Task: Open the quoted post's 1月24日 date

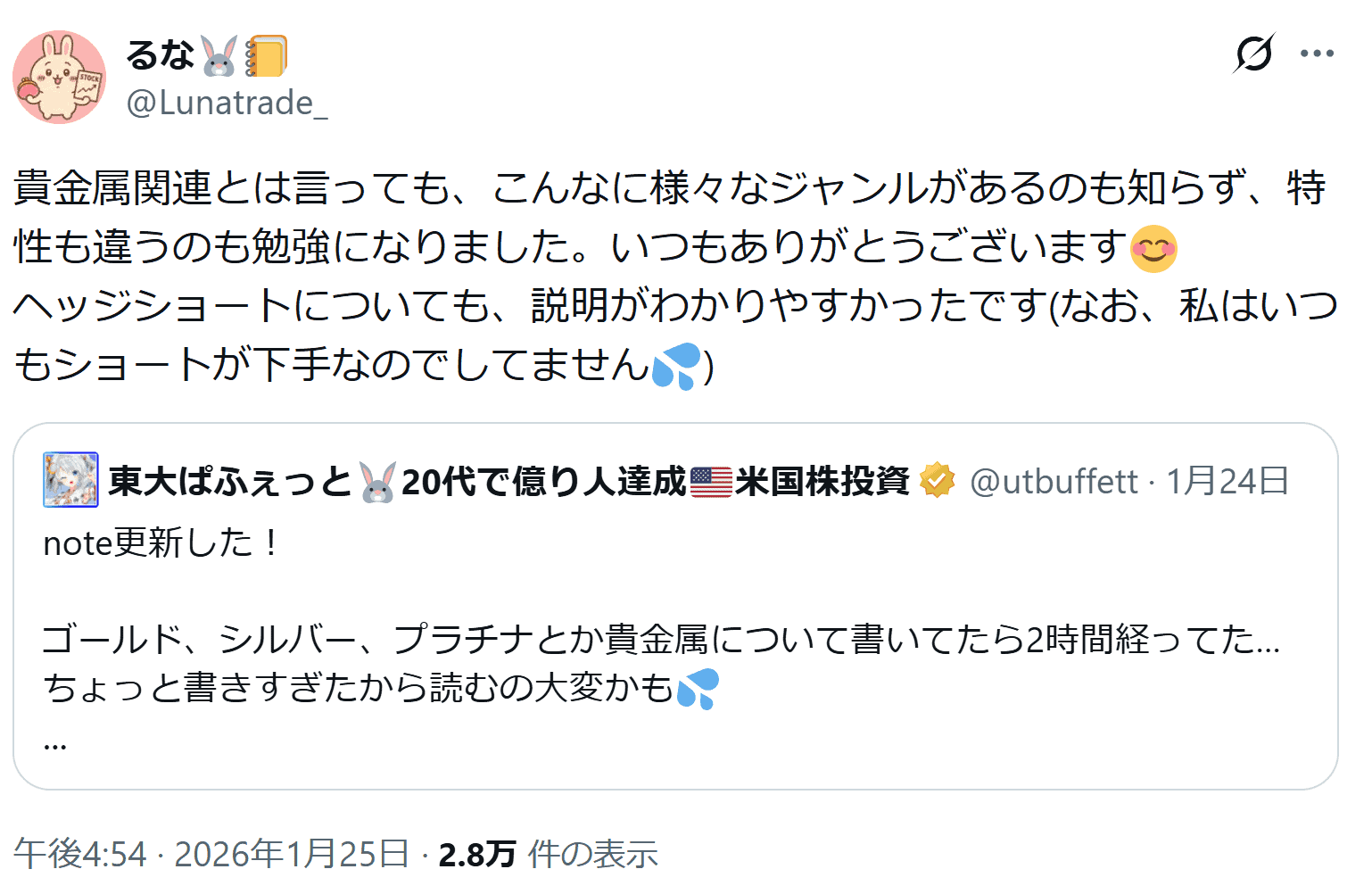Action: pos(1227,482)
